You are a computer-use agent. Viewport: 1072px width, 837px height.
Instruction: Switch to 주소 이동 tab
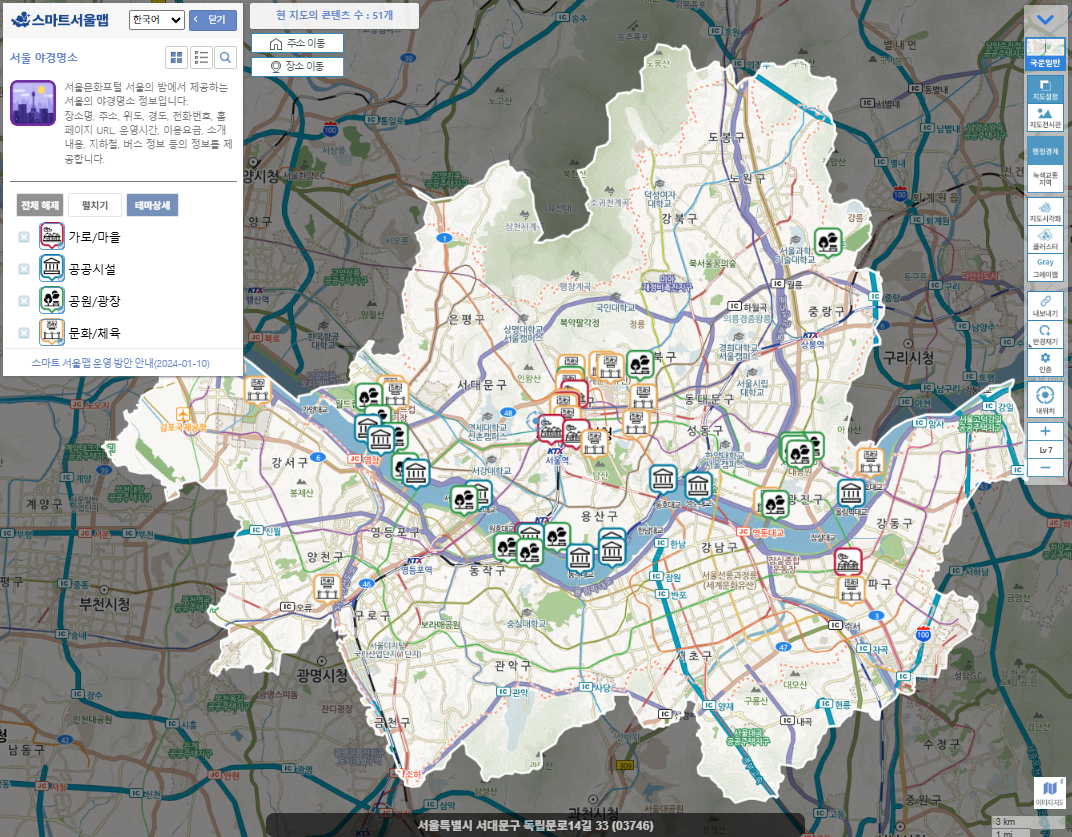click(x=297, y=44)
